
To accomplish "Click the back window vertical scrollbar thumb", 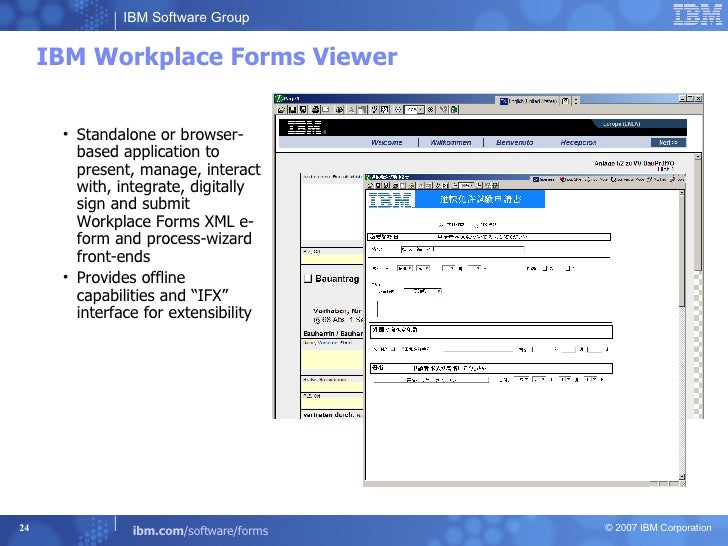I will click(697, 216).
